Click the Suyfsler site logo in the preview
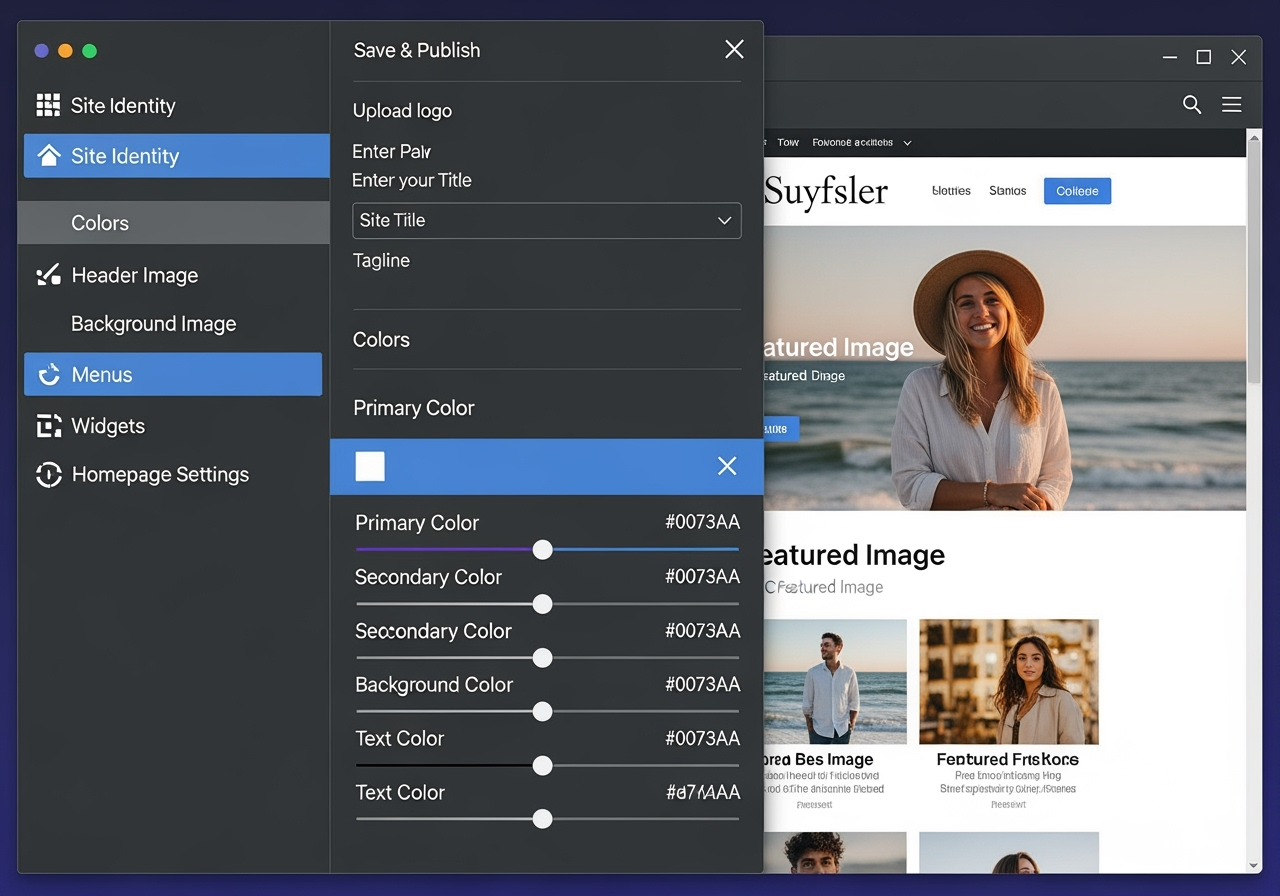Image resolution: width=1280 pixels, height=896 pixels. pyautogui.click(x=826, y=190)
